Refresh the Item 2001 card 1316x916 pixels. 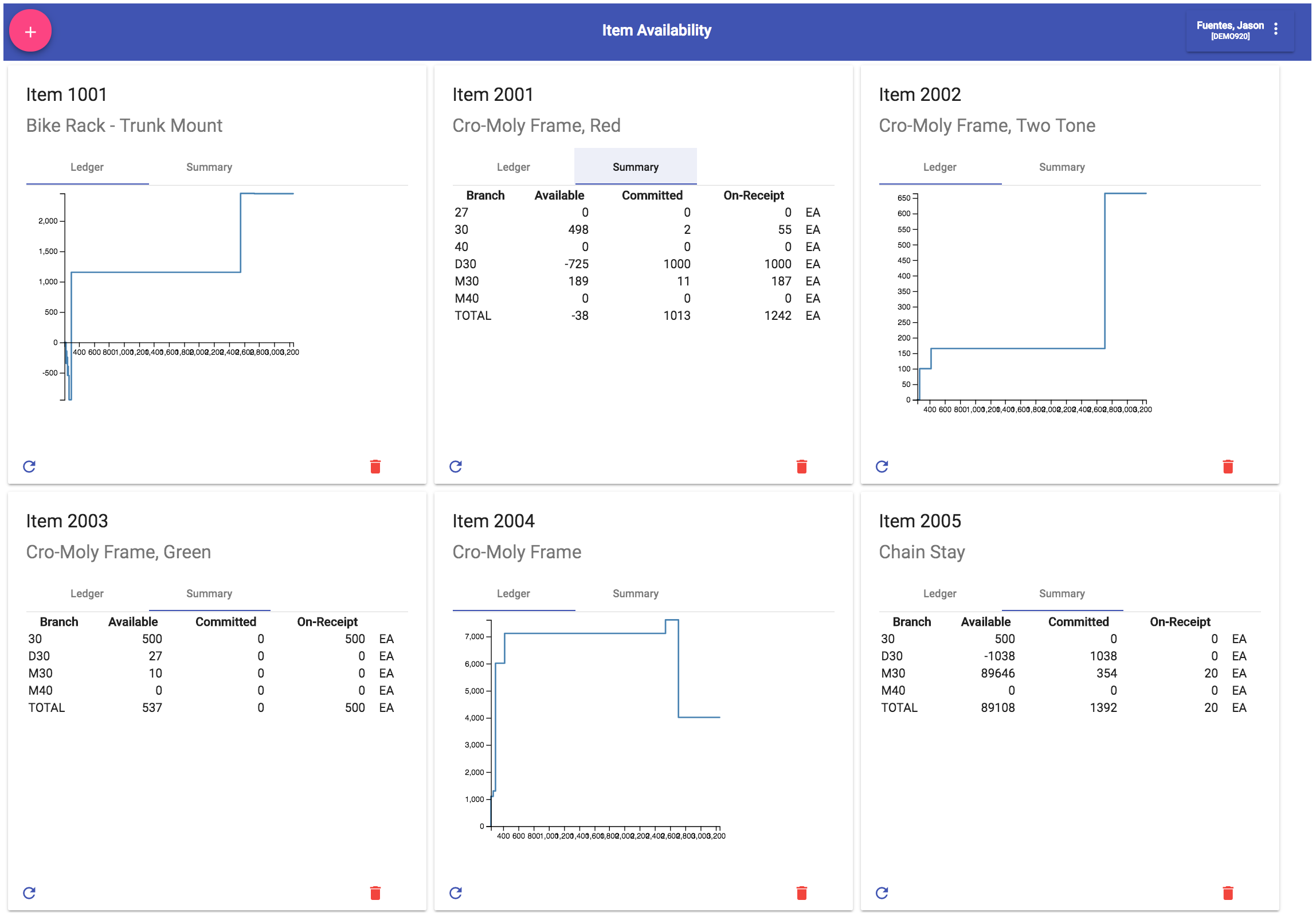456,467
